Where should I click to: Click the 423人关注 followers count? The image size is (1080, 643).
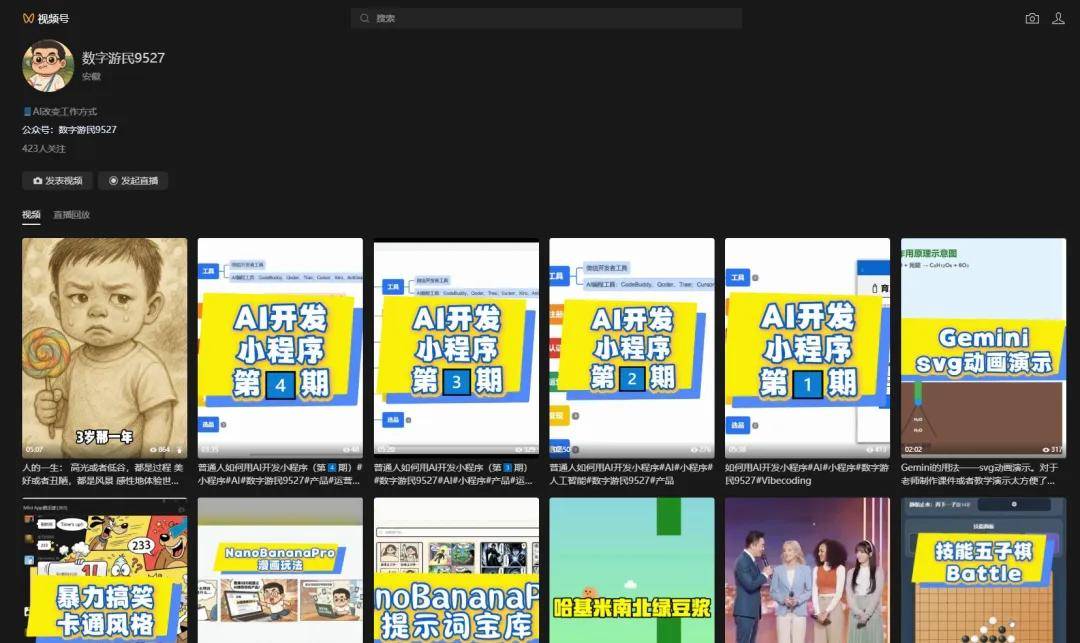tap(44, 149)
